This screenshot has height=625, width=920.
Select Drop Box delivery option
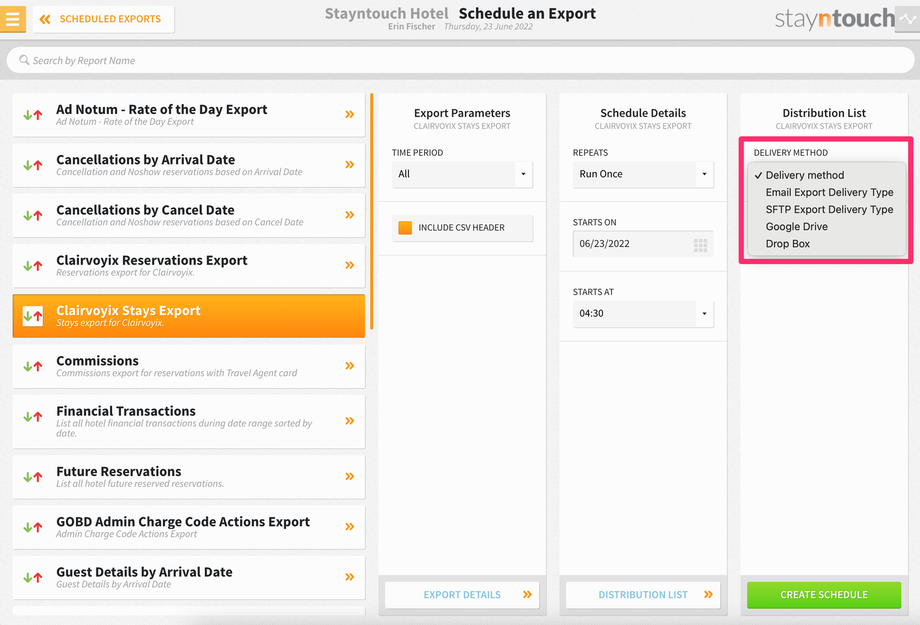coord(826,243)
